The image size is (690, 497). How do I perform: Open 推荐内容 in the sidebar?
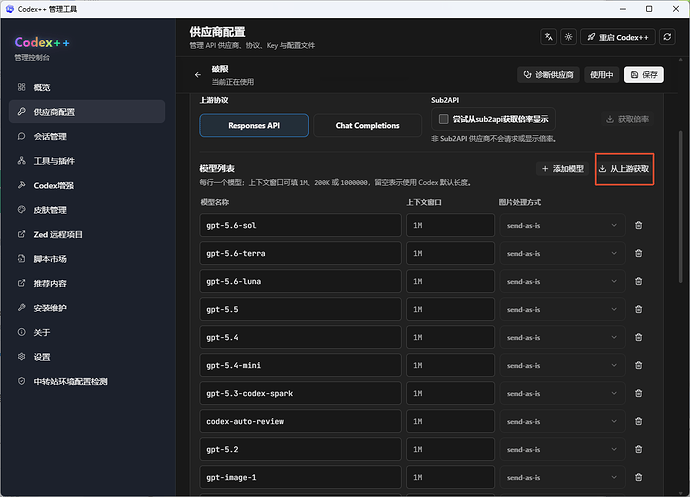point(87,283)
